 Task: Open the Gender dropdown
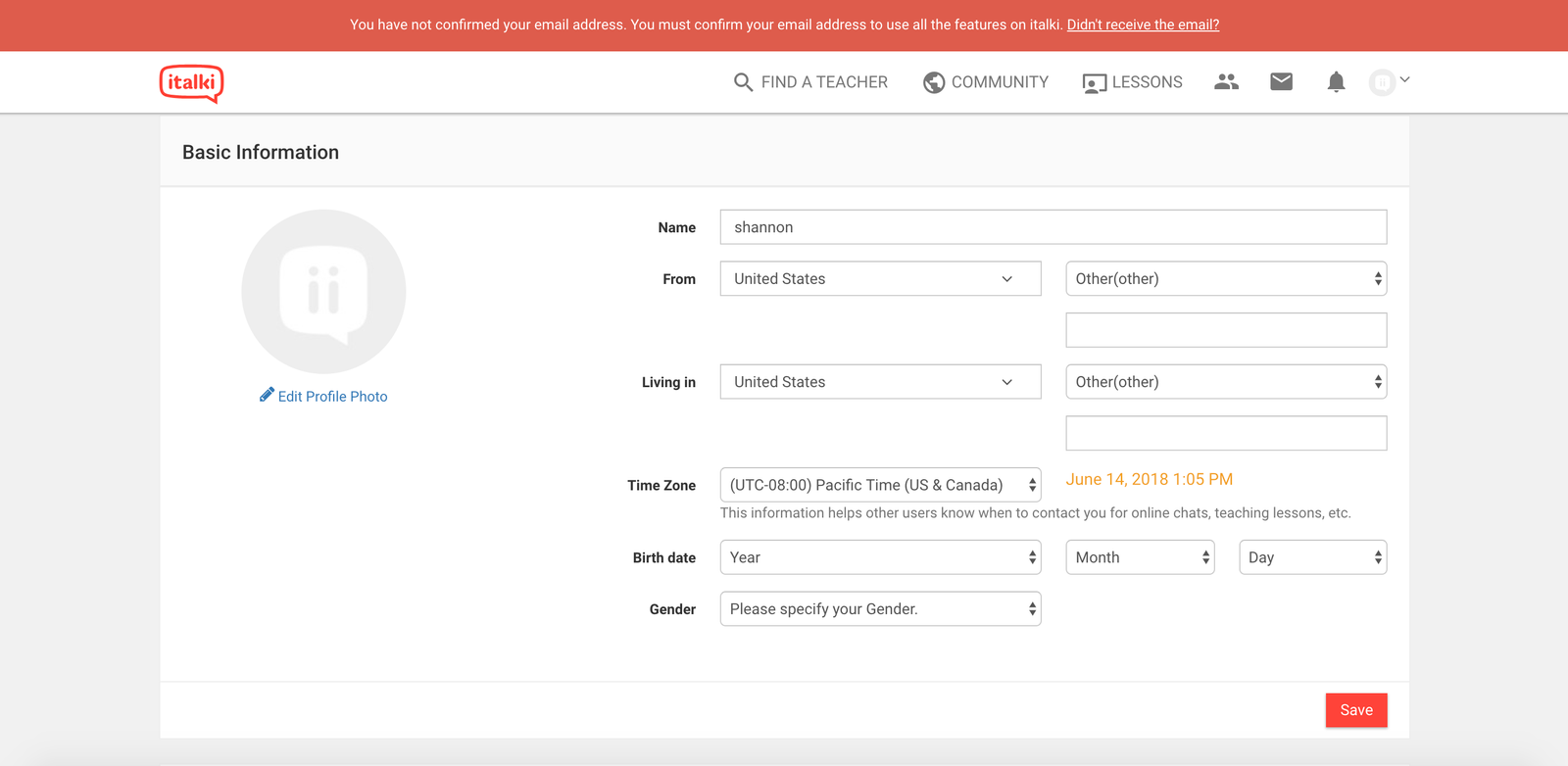[x=880, y=609]
